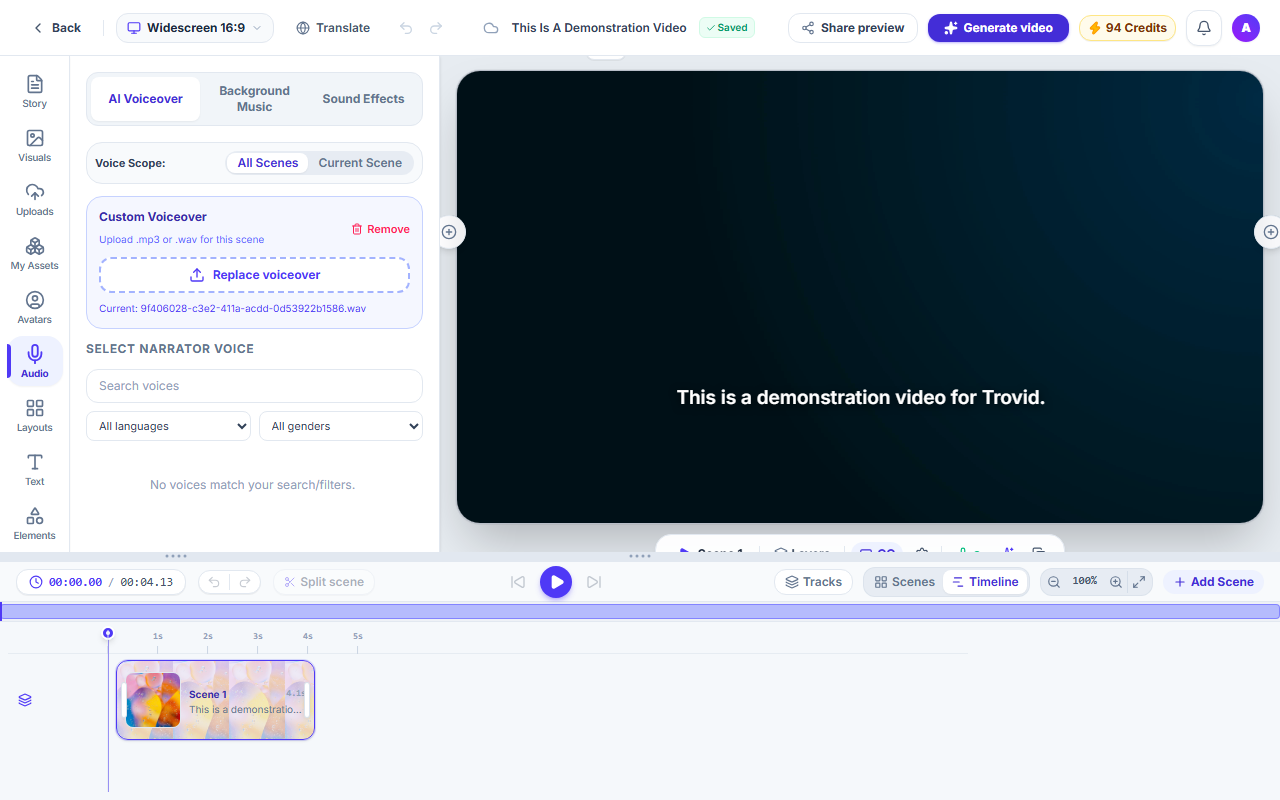Open the Story panel in sidebar
This screenshot has height=800, width=1280.
(x=35, y=91)
